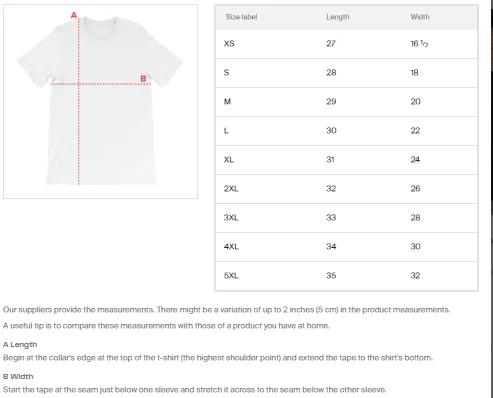Click the length value 35 for 5XL
Screen dimensions: 493x398
331,276
